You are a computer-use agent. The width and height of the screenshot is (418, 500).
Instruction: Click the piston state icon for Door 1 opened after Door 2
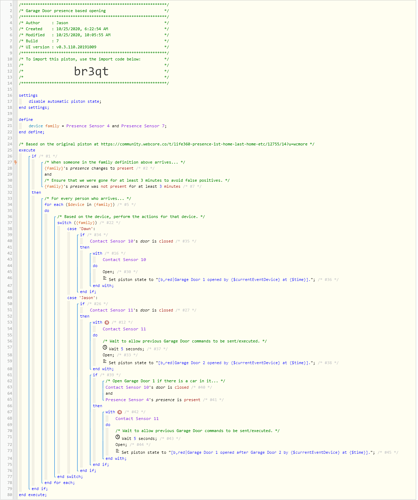[x=117, y=451]
